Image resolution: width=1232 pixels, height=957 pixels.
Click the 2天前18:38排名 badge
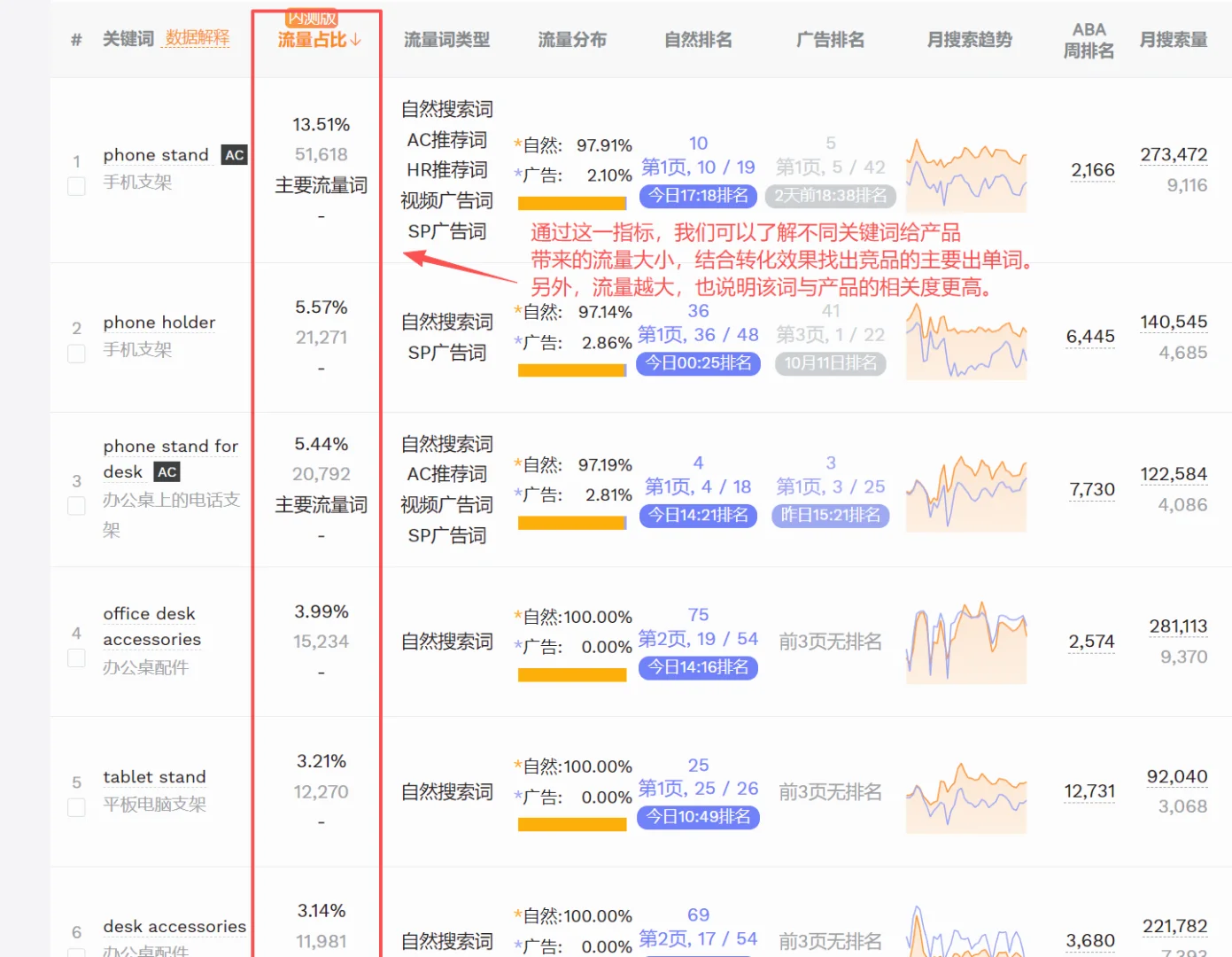pyautogui.click(x=831, y=196)
